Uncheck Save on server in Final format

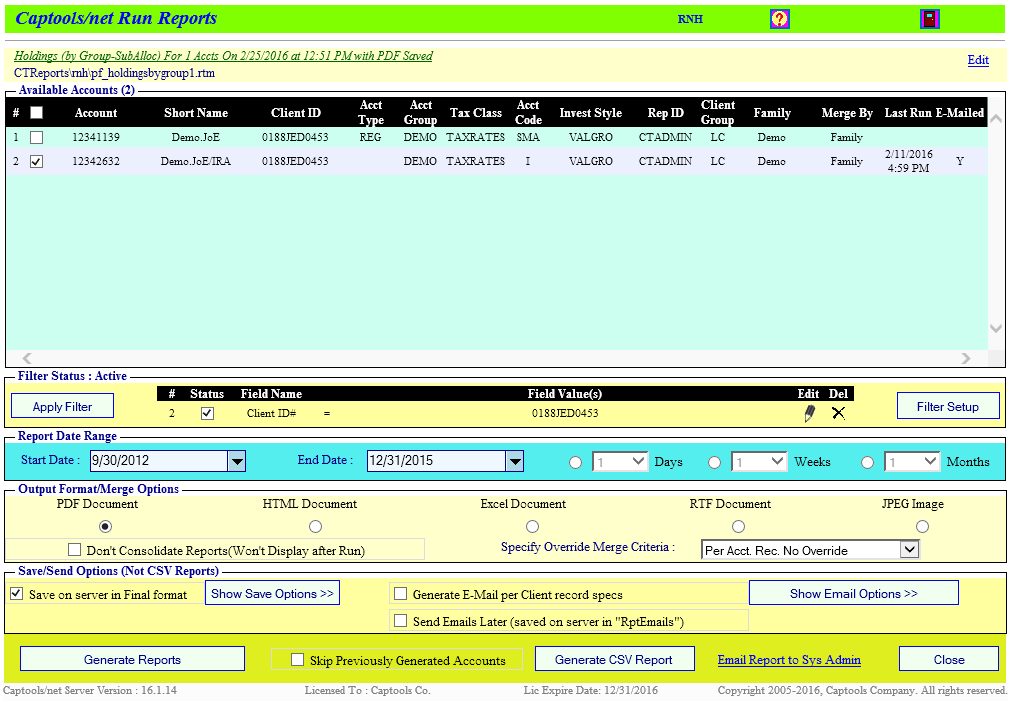[15, 592]
